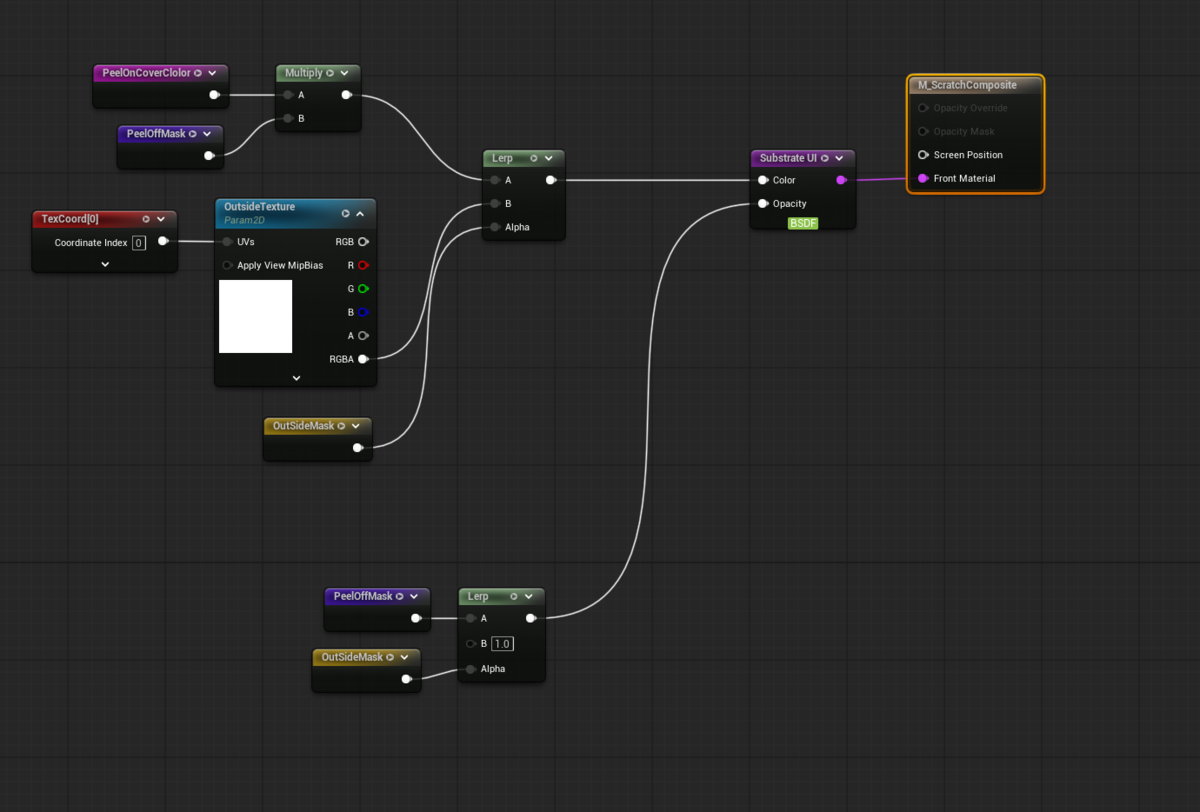The image size is (1200, 812).
Task: Click the Apply View MipBias input pin
Action: pos(227,265)
